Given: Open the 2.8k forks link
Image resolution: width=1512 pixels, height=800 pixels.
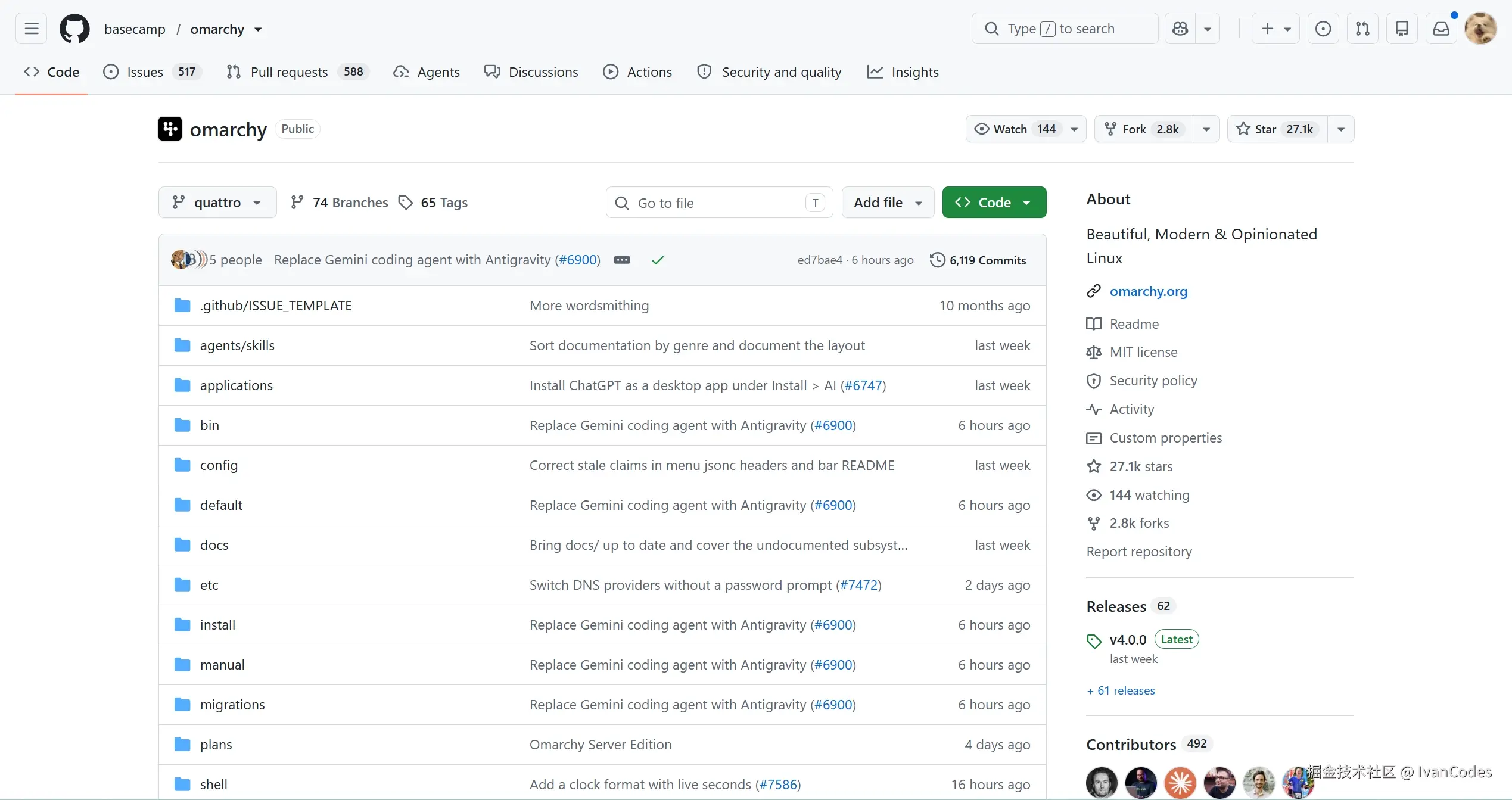Looking at the screenshot, I should [1139, 523].
